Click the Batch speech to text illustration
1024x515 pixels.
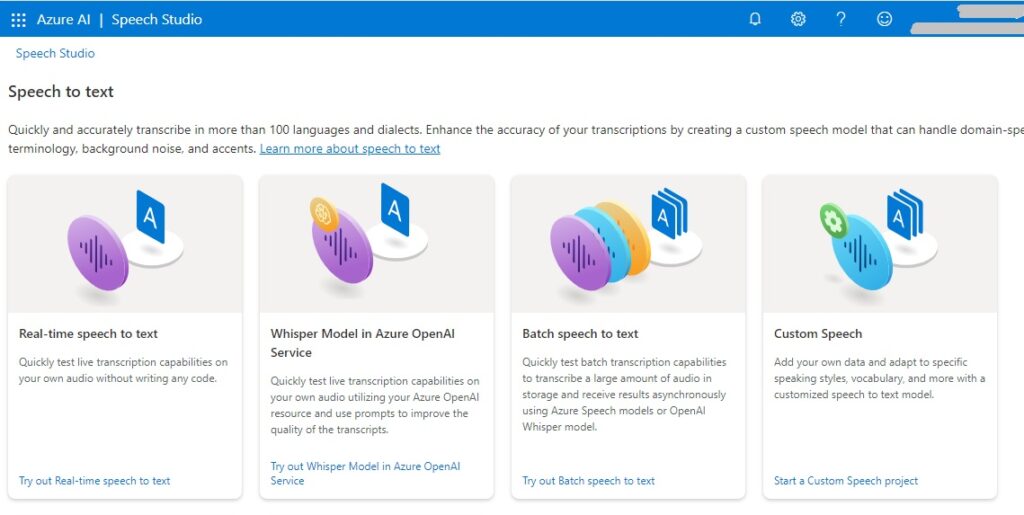(628, 244)
